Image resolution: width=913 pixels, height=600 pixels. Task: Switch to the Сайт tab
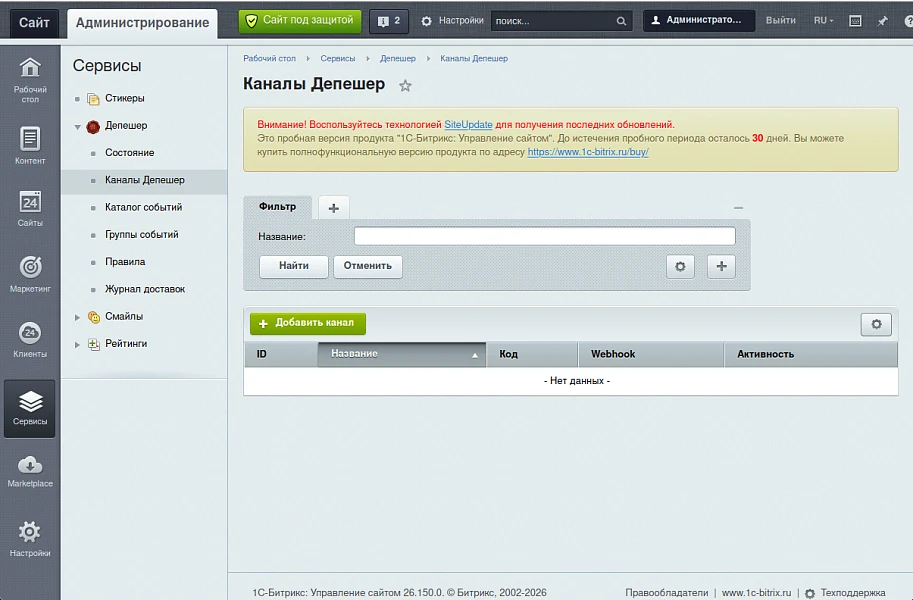pyautogui.click(x=34, y=23)
